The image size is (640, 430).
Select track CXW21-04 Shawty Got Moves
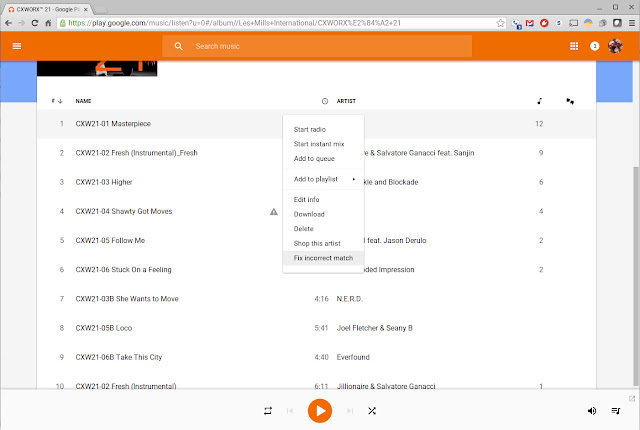click(124, 211)
